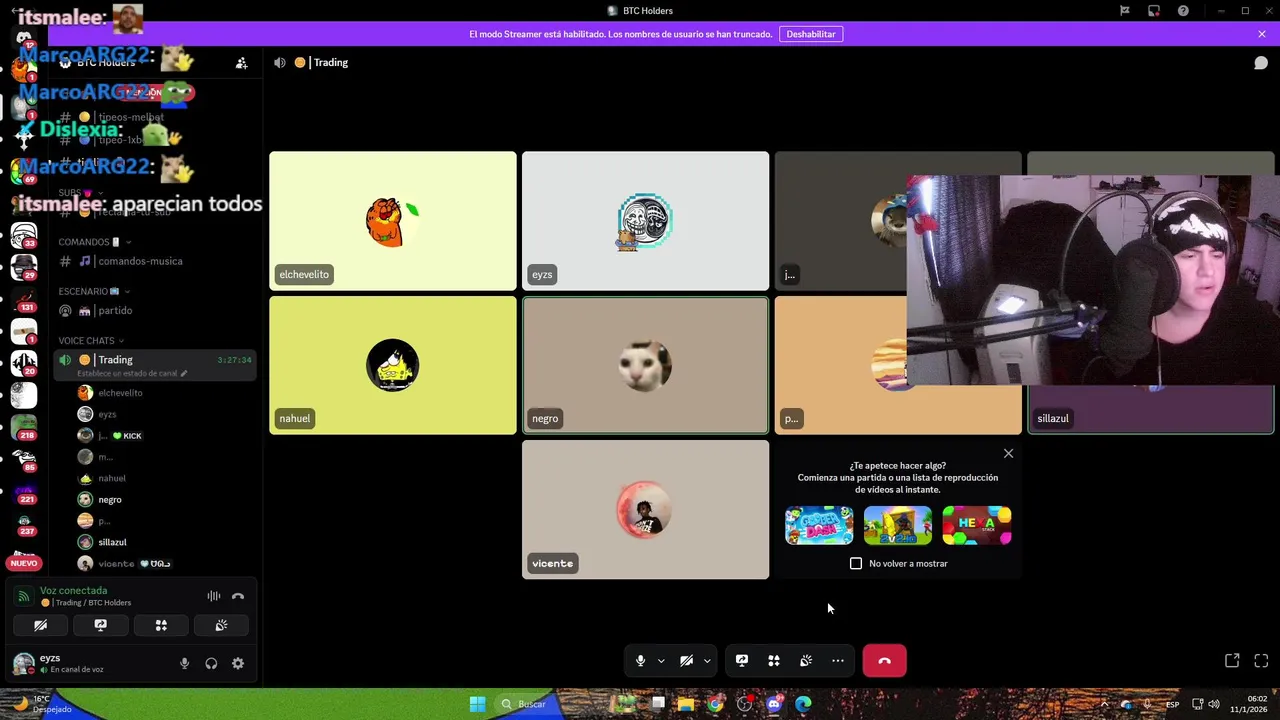Viewport: 1280px width, 720px height.
Task: Launch the first activity thumbnail (Gartic)
Action: coord(819,525)
